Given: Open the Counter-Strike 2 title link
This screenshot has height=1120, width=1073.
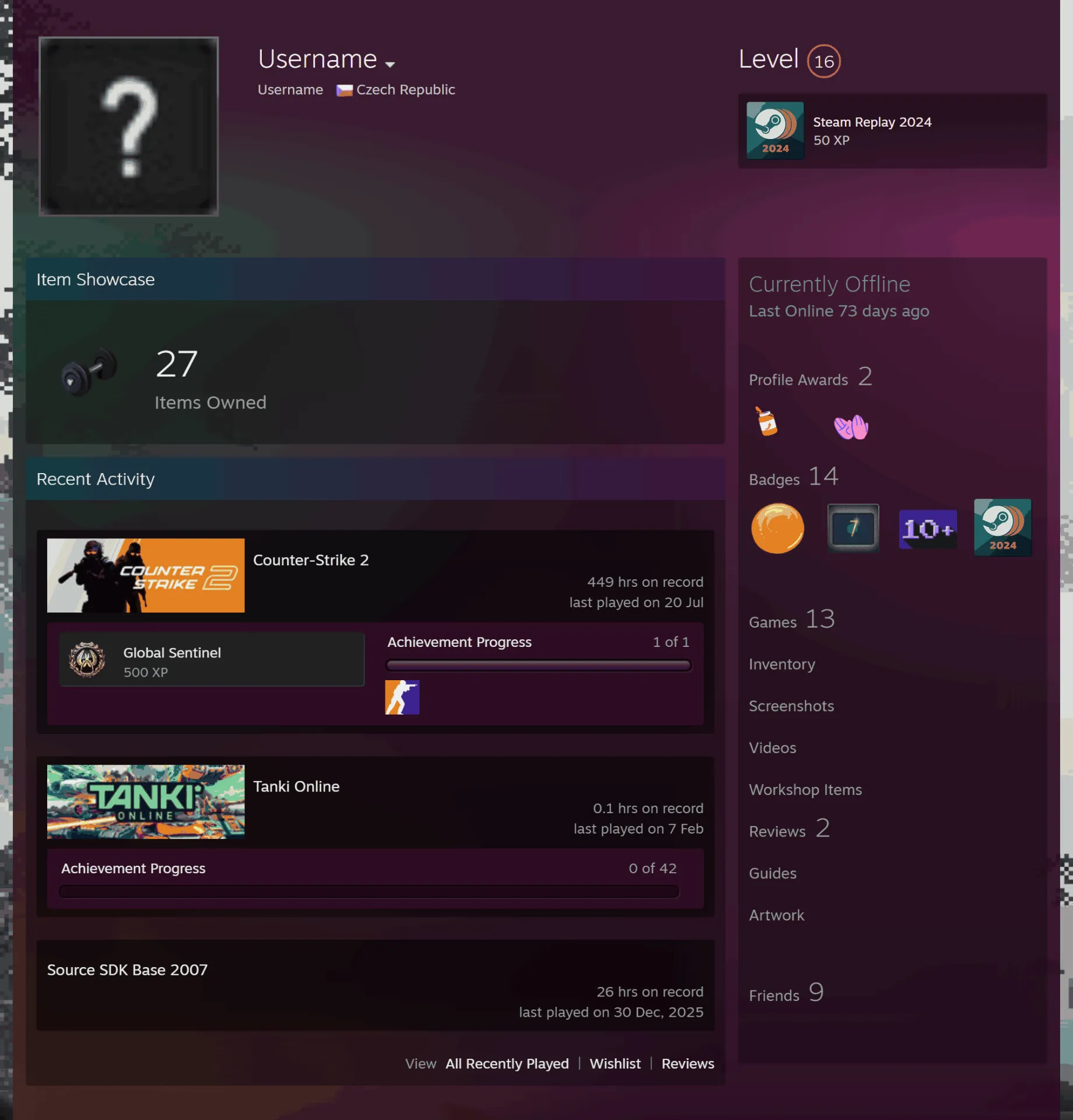Looking at the screenshot, I should 311,560.
